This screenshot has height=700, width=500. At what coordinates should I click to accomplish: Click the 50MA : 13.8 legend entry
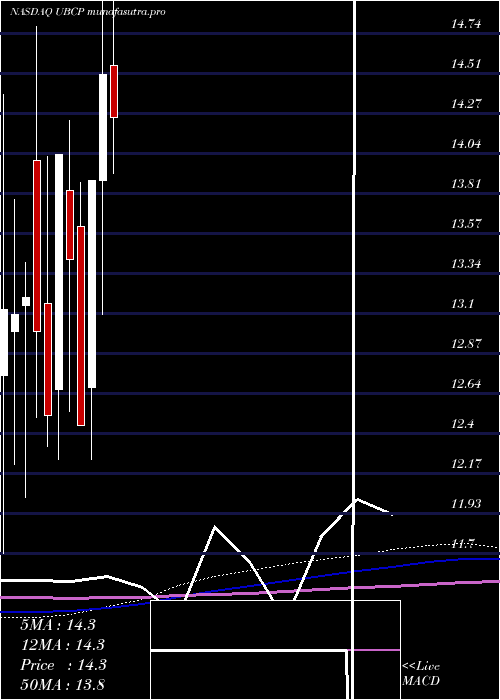tap(62, 684)
